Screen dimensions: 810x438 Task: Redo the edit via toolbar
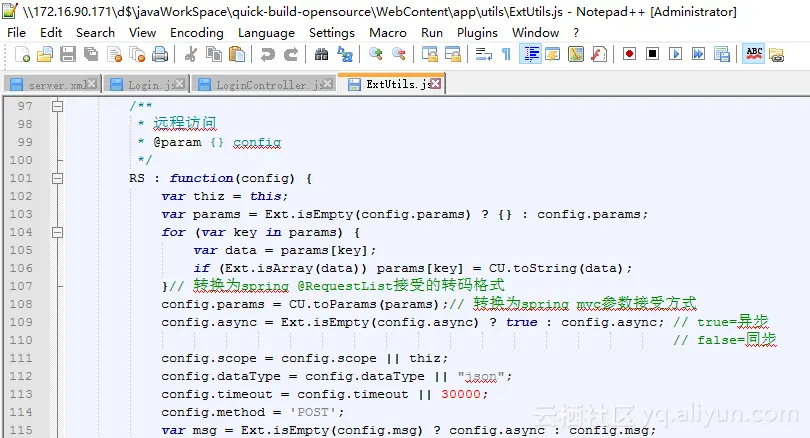pos(291,54)
